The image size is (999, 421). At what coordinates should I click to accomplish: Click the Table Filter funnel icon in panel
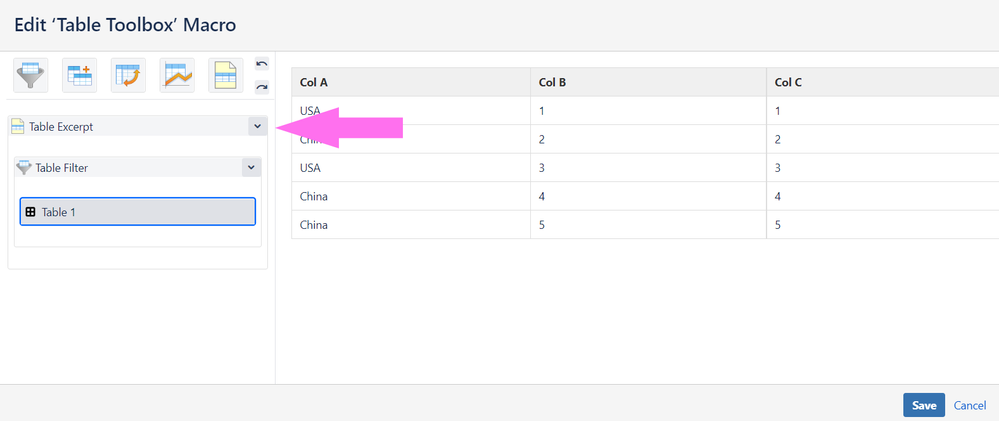(24, 168)
